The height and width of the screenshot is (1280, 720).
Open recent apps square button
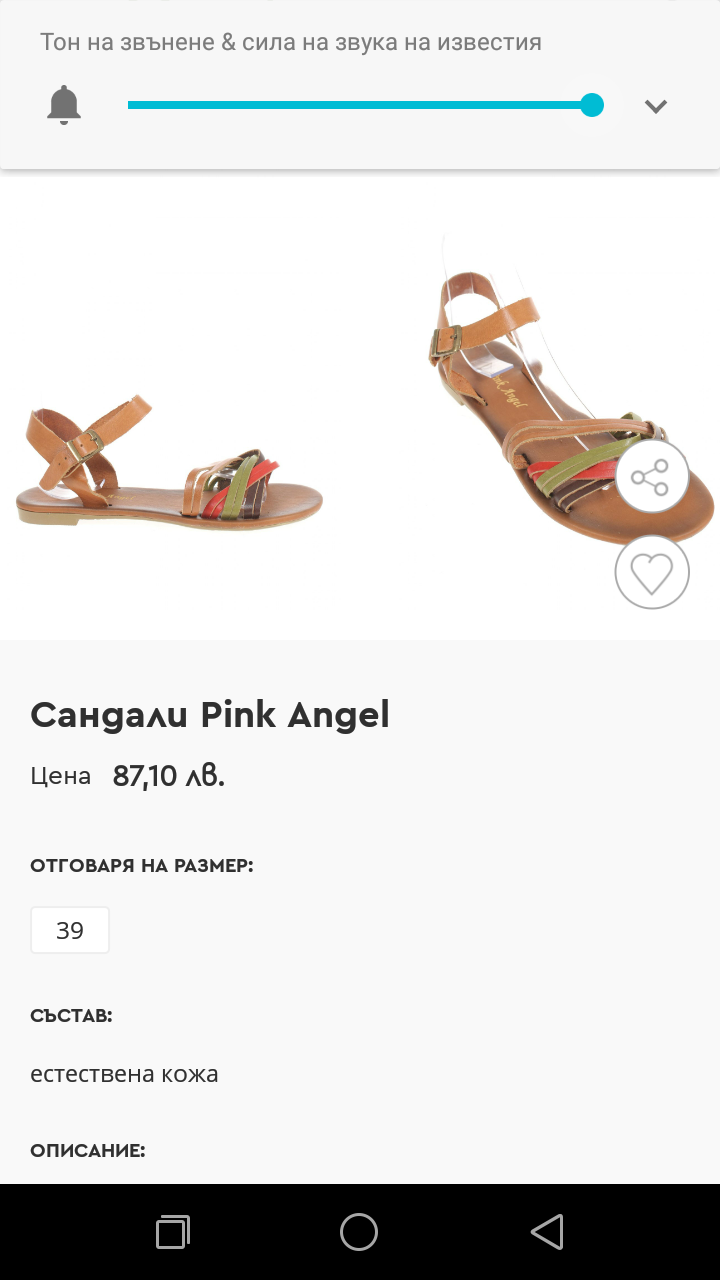click(x=172, y=1232)
